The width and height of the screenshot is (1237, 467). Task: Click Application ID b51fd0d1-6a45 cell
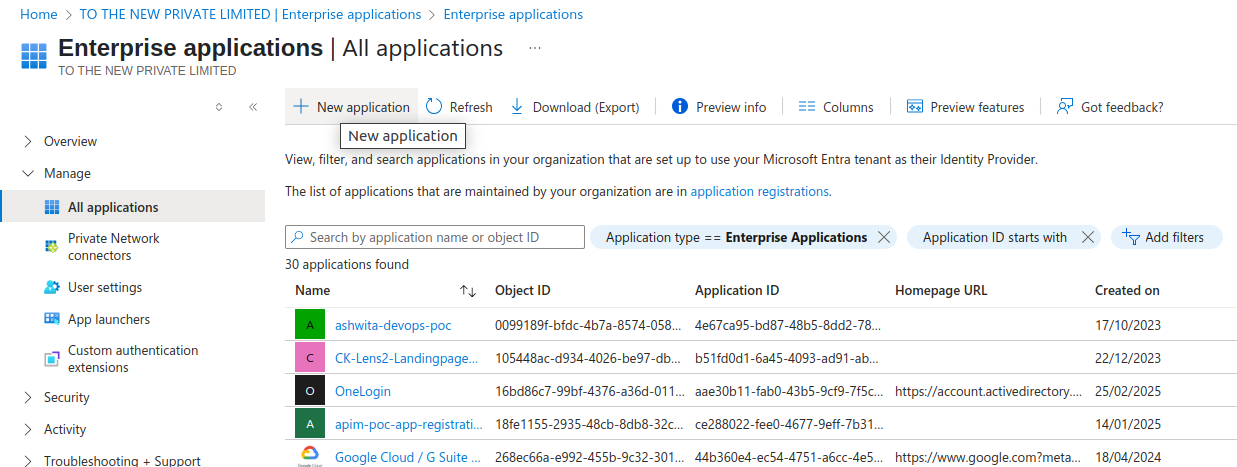[x=788, y=358]
